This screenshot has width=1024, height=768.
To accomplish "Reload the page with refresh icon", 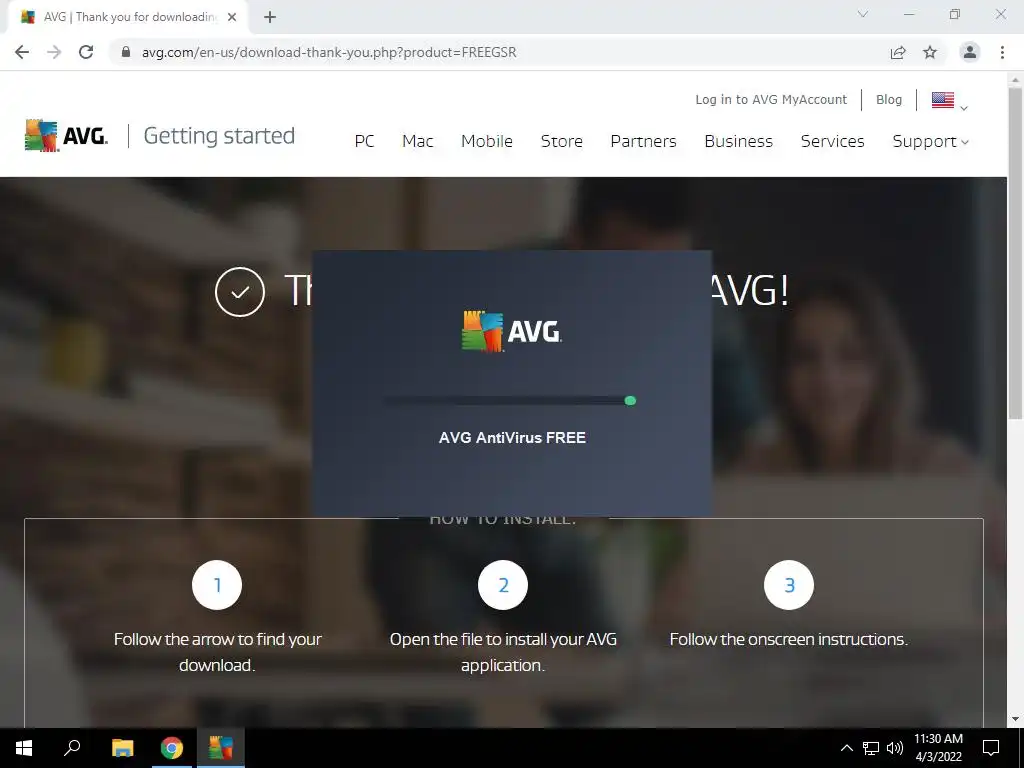I will point(86,52).
